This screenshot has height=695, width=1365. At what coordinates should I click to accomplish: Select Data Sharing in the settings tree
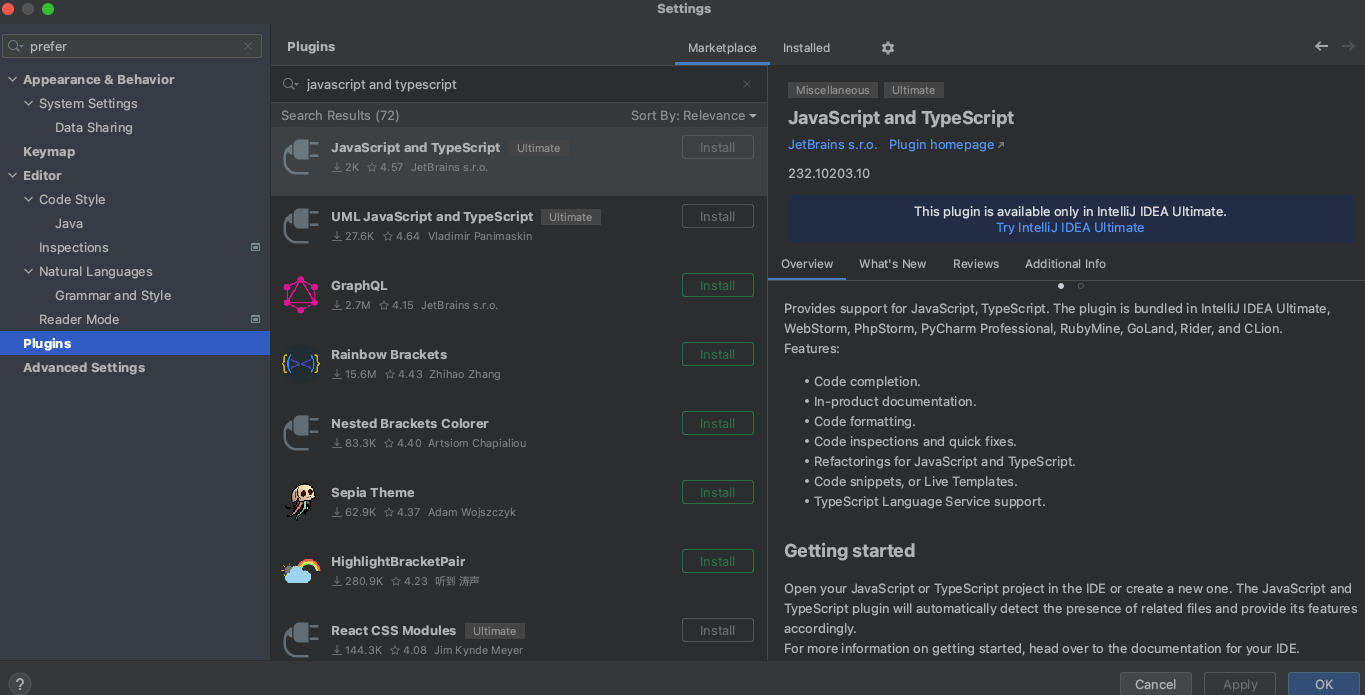94,127
